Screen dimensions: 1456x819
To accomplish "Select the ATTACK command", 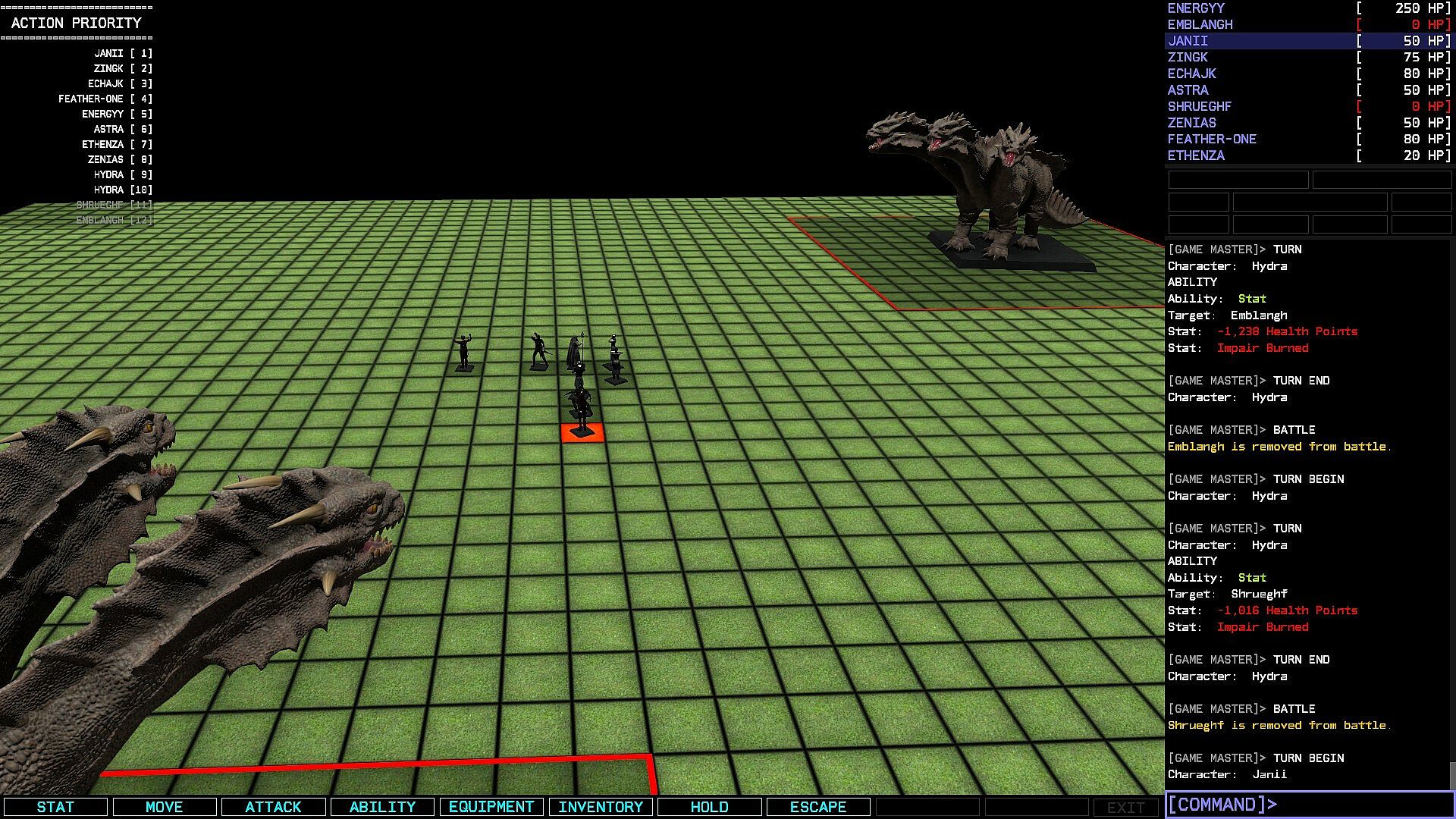I will [273, 807].
